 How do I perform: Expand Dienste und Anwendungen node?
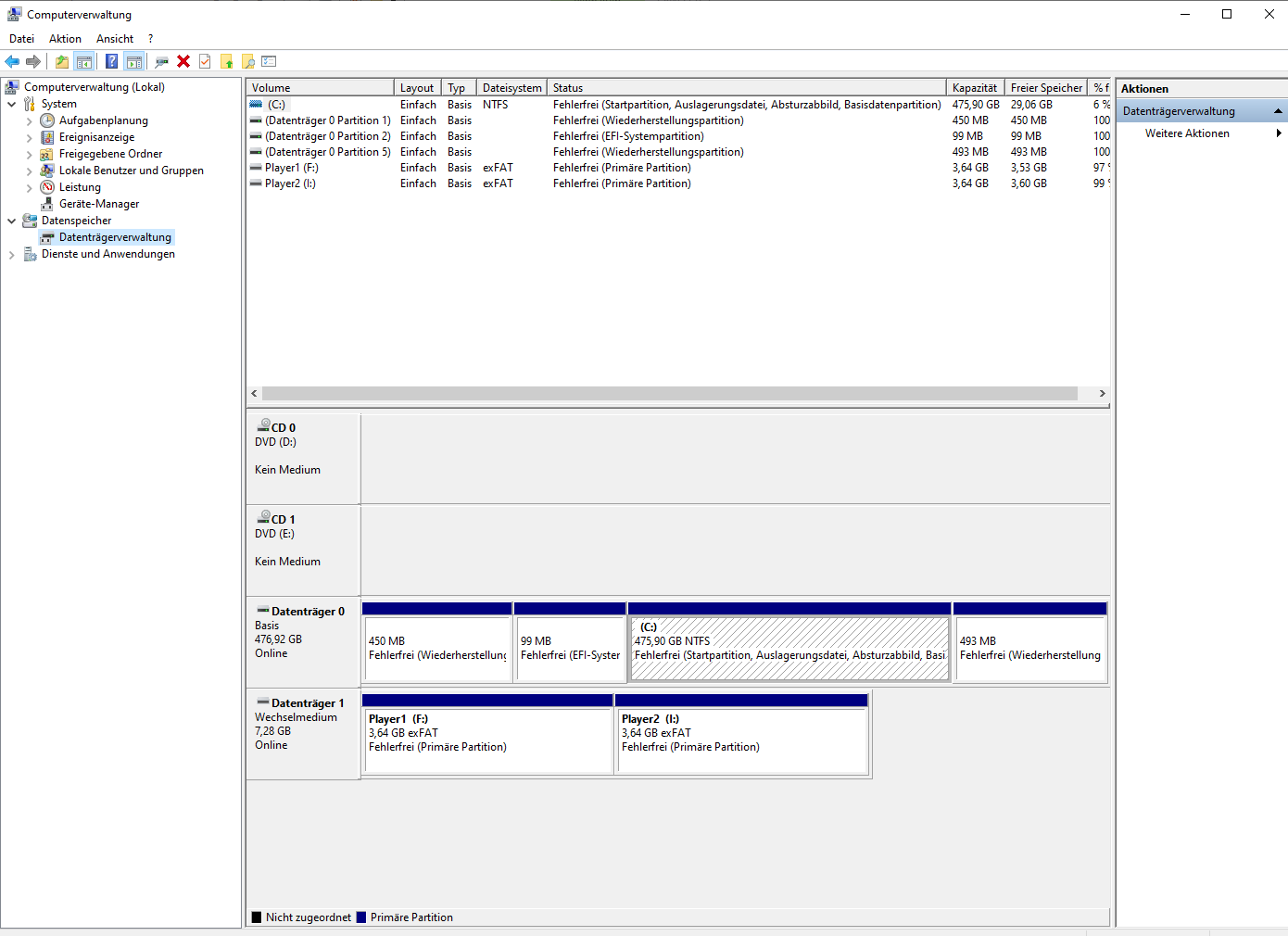click(x=11, y=254)
